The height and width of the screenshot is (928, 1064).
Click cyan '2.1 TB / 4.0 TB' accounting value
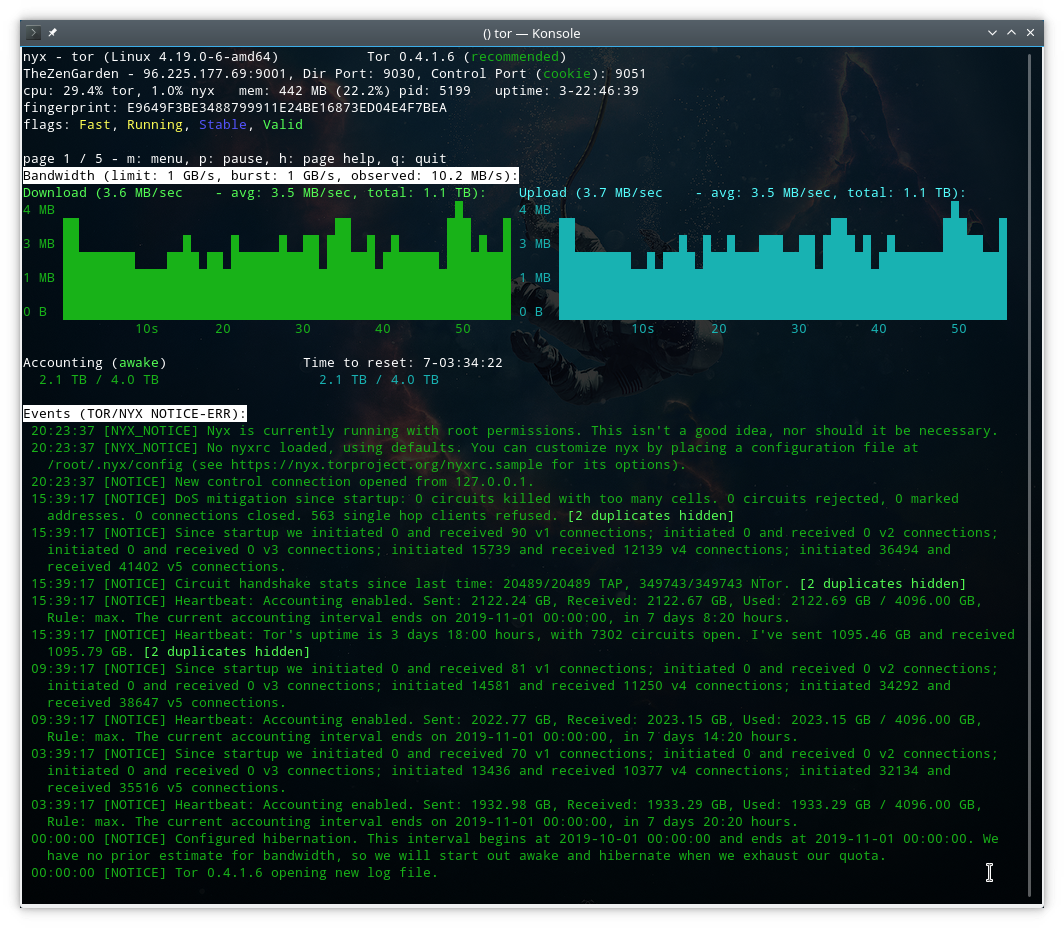coord(379,380)
